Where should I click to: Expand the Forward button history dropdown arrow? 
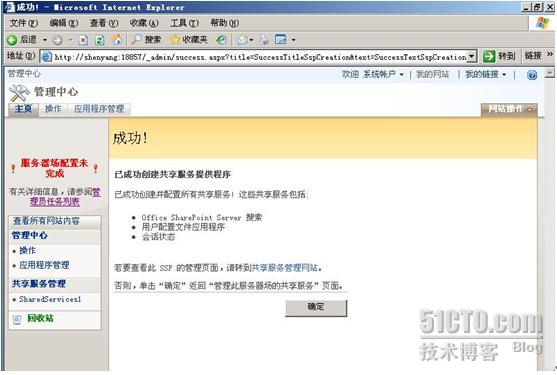pos(70,40)
